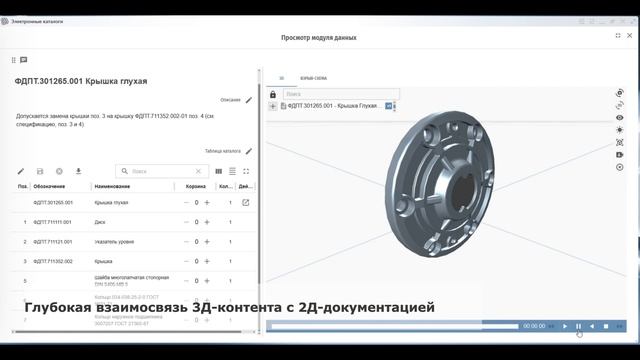Click the blue 3D badge on tree item
This screenshot has height=360, width=640.
pyautogui.click(x=389, y=106)
